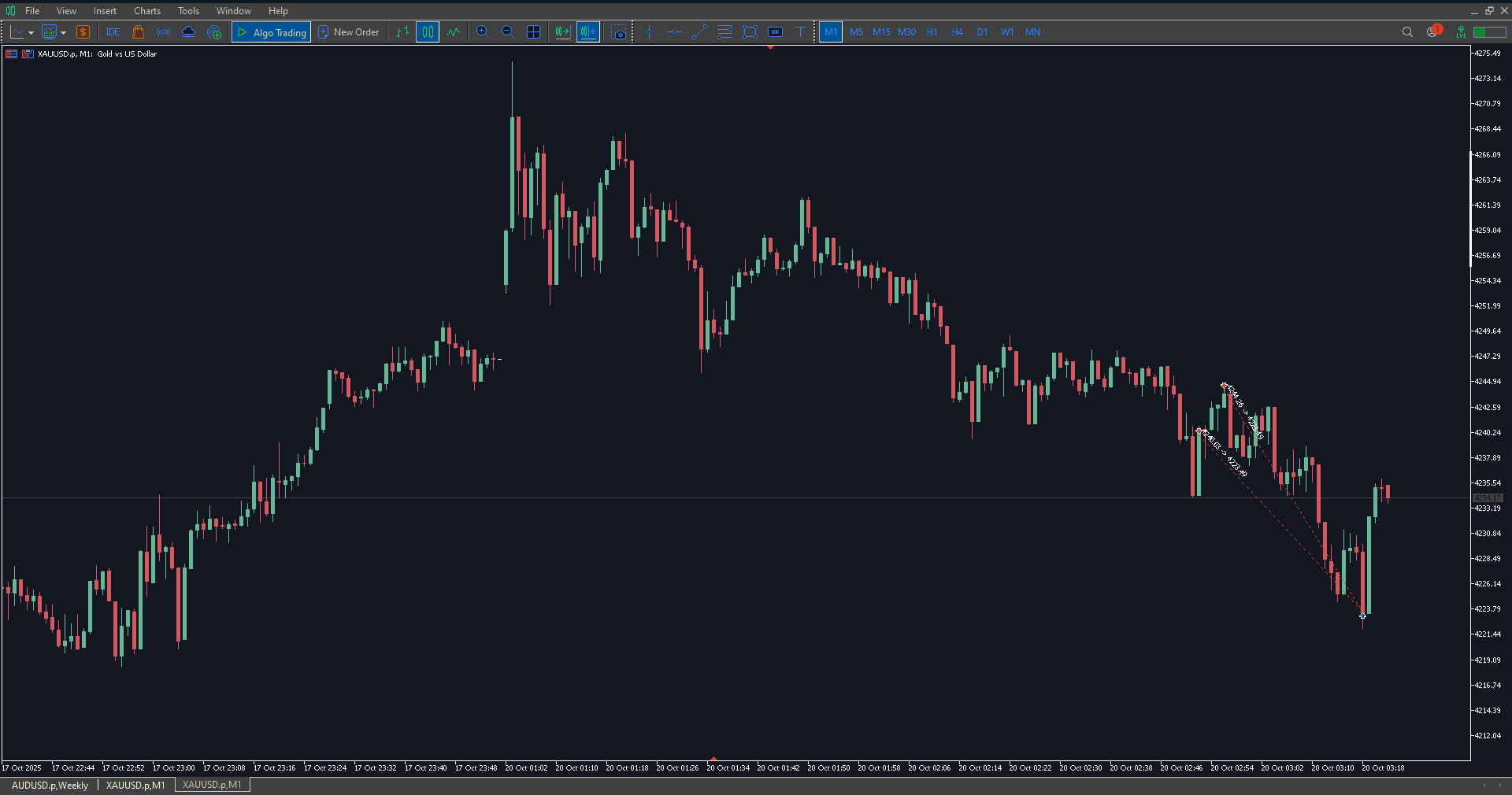Take a chart screenshot with camera icon
The width and height of the screenshot is (1512, 795).
(620, 32)
